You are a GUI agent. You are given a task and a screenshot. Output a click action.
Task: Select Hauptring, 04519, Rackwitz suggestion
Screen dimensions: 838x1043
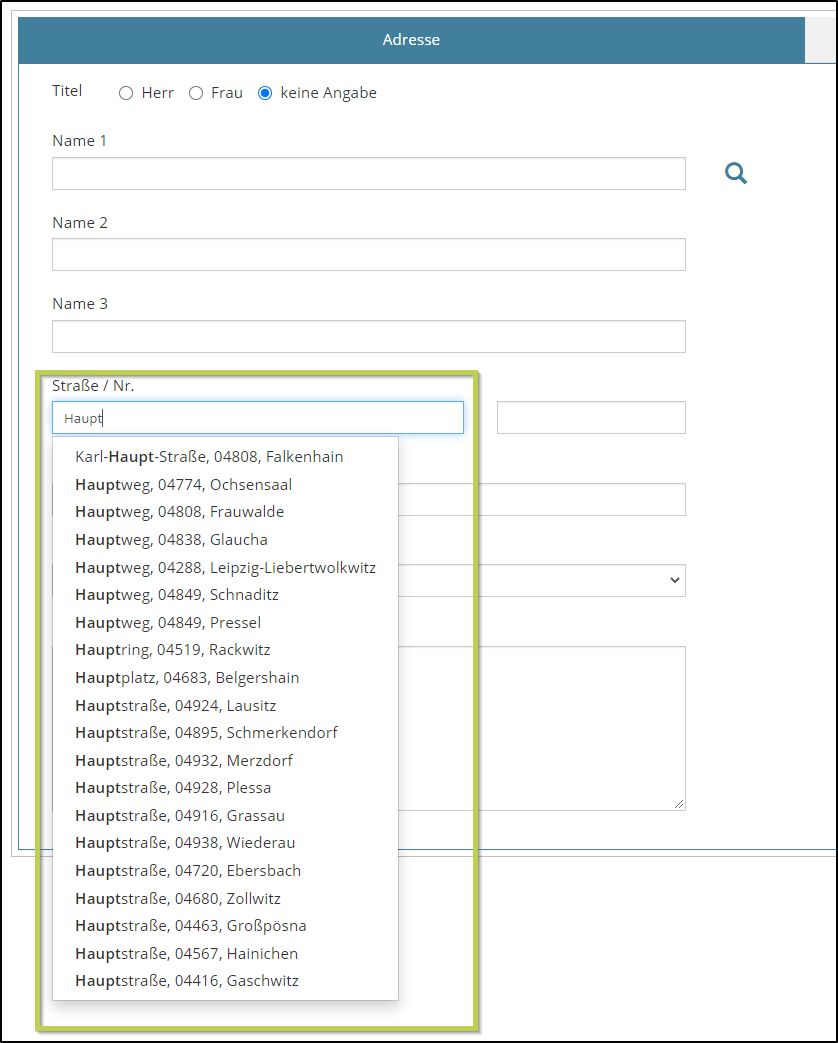tap(172, 650)
